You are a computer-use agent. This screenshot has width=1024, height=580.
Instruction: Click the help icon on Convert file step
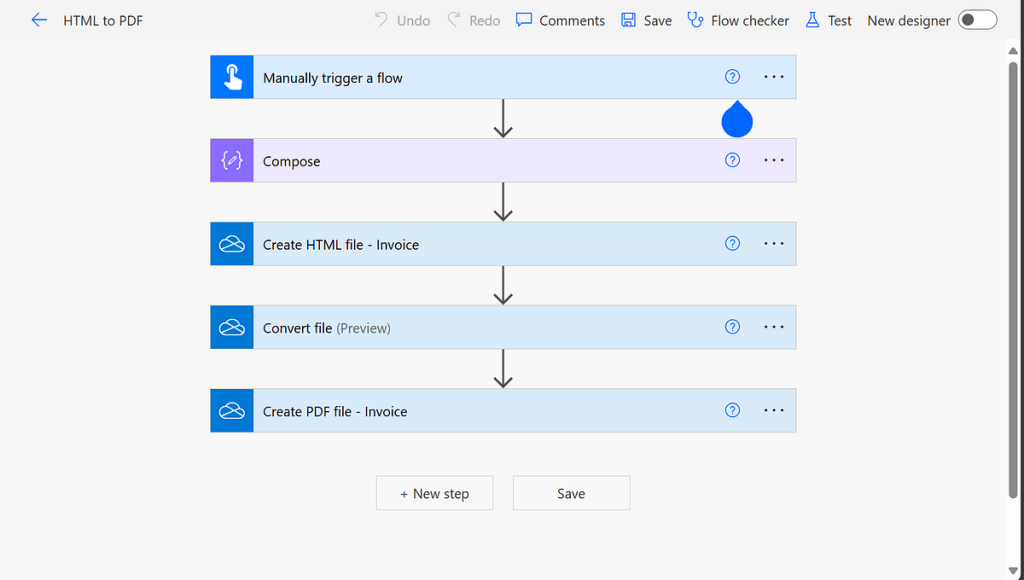coord(732,327)
